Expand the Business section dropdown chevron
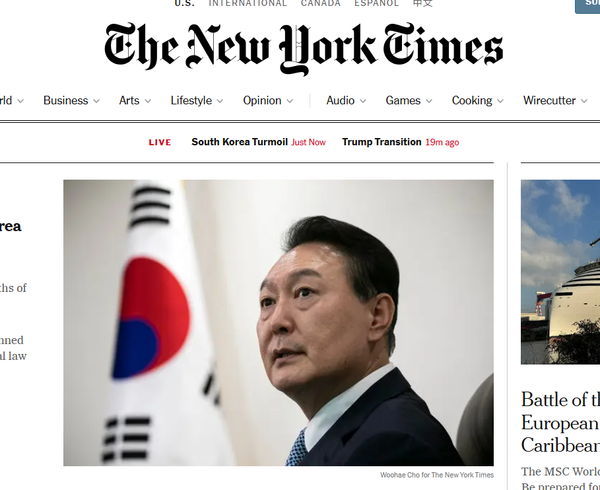 point(96,101)
